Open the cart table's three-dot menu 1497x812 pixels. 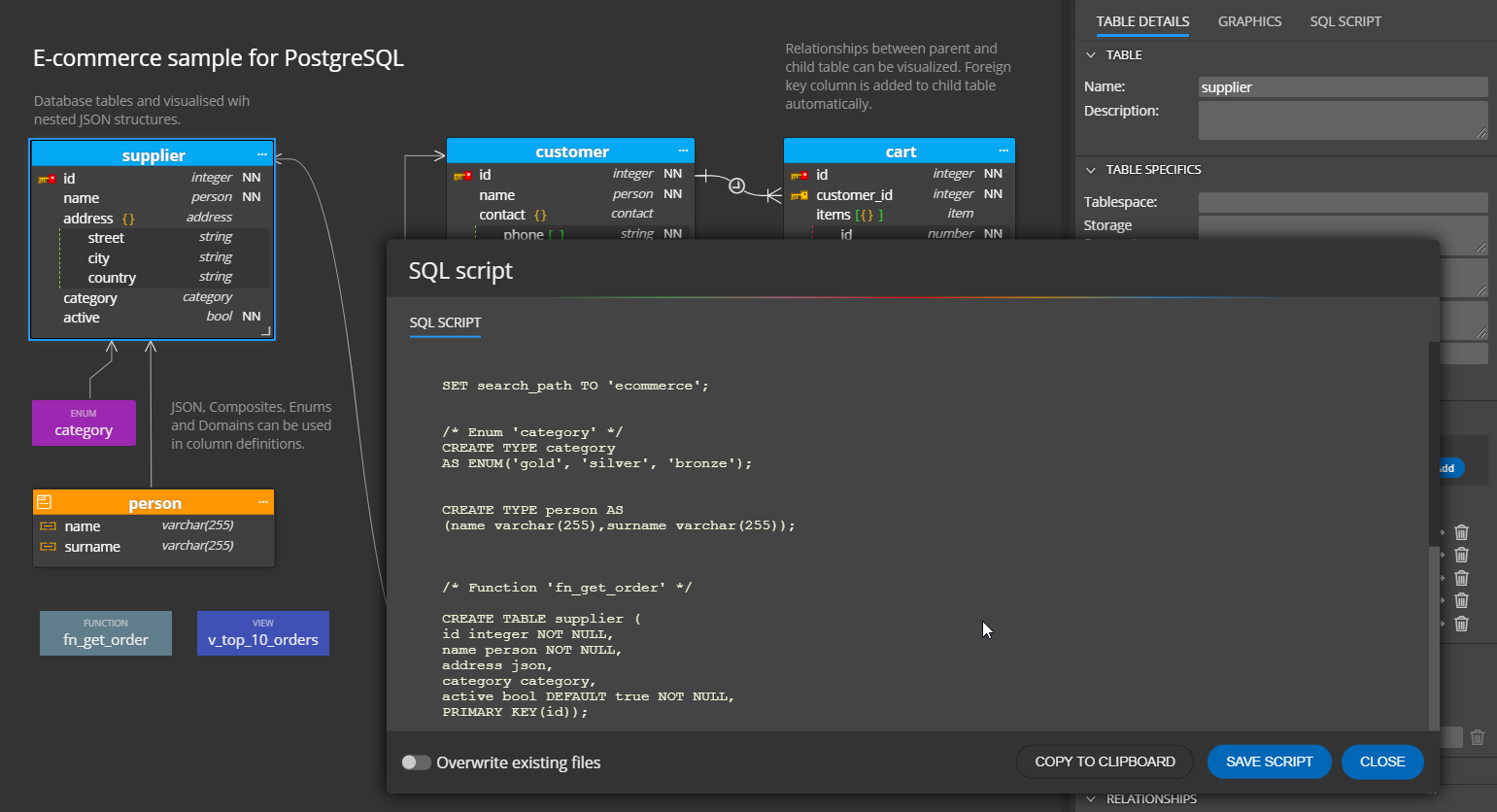1004,152
